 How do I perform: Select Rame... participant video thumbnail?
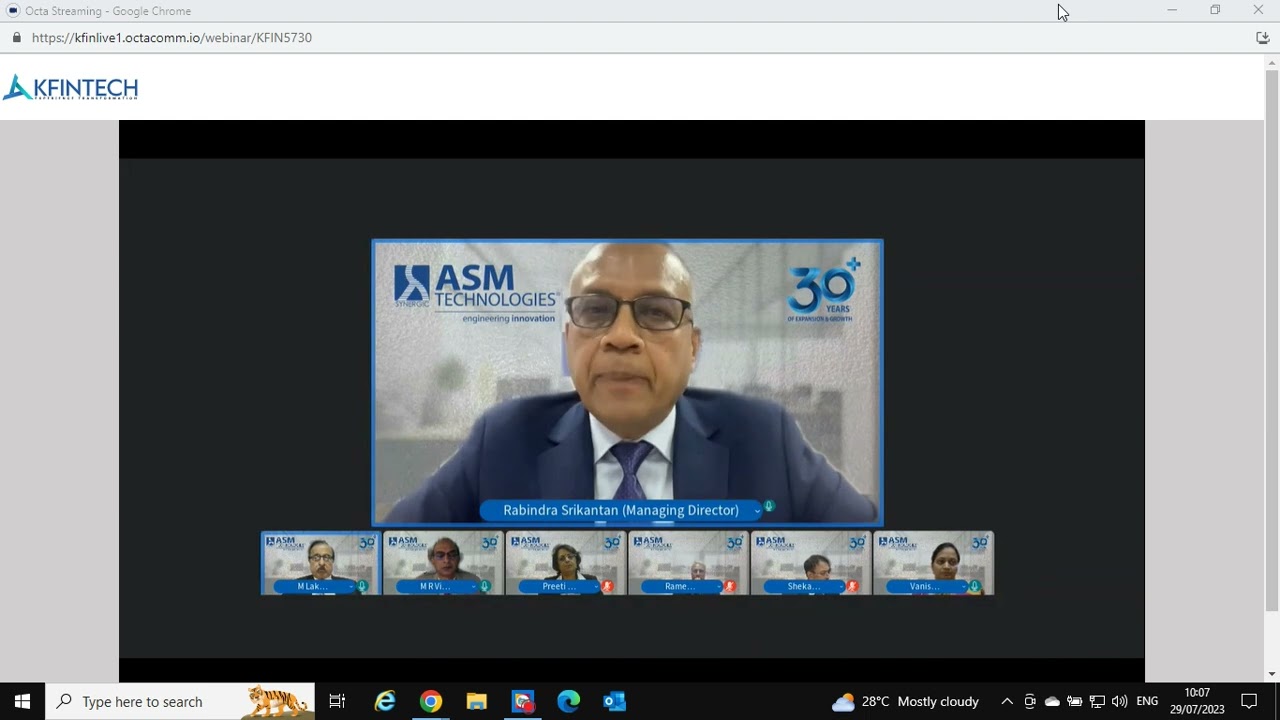click(688, 563)
